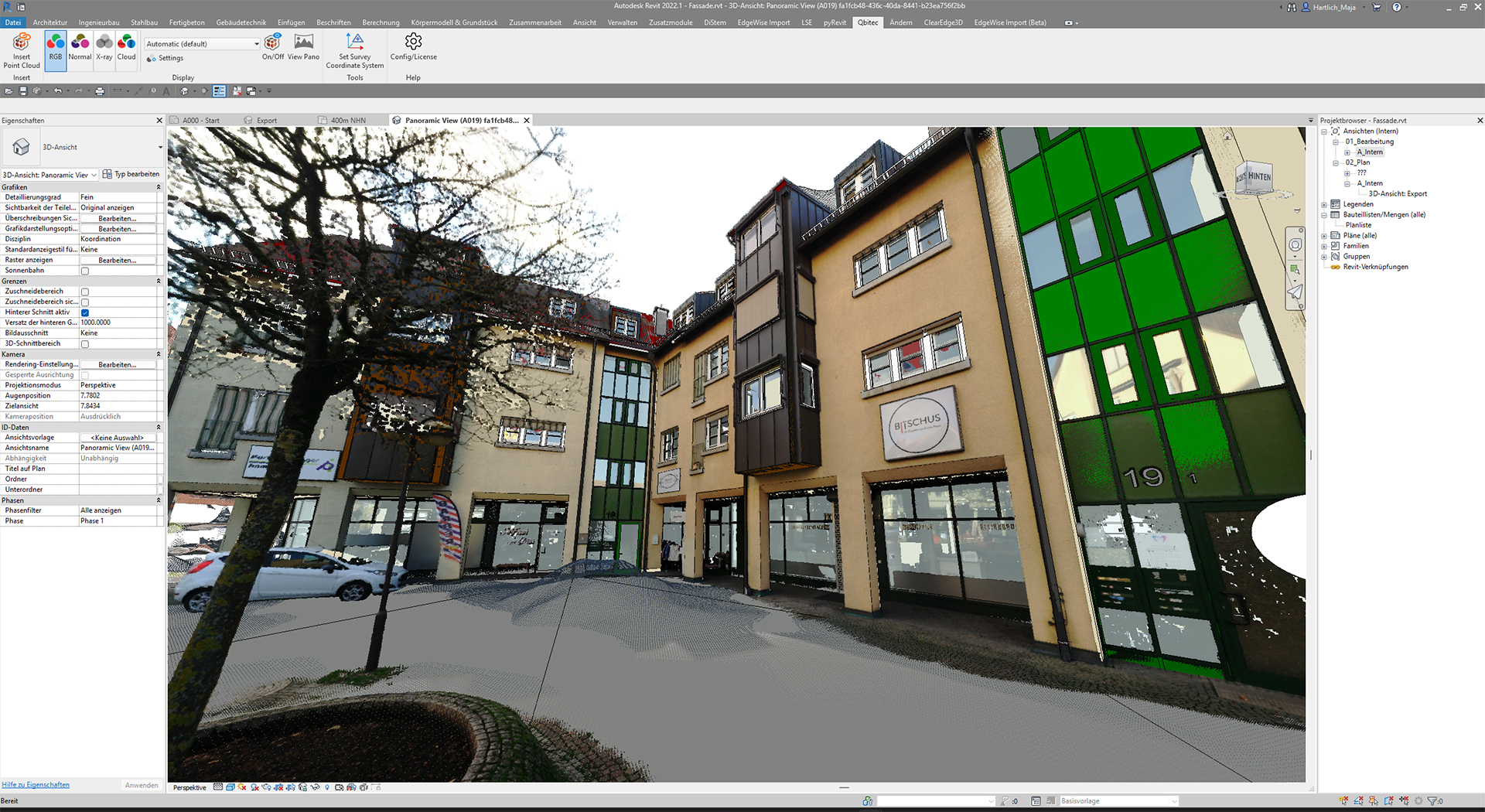The height and width of the screenshot is (812, 1485).
Task: Expand the Familien node in Projektbrowser
Action: point(1323,246)
